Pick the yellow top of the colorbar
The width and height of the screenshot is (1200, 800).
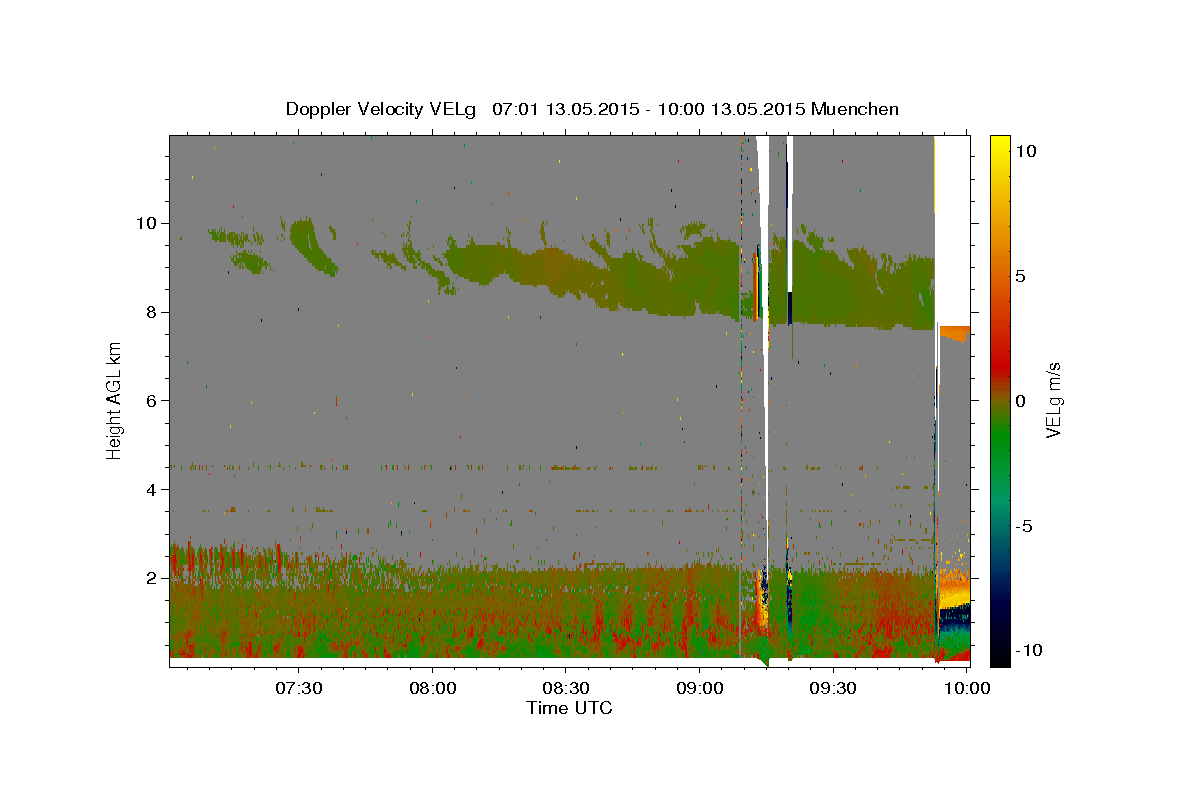(x=1000, y=145)
